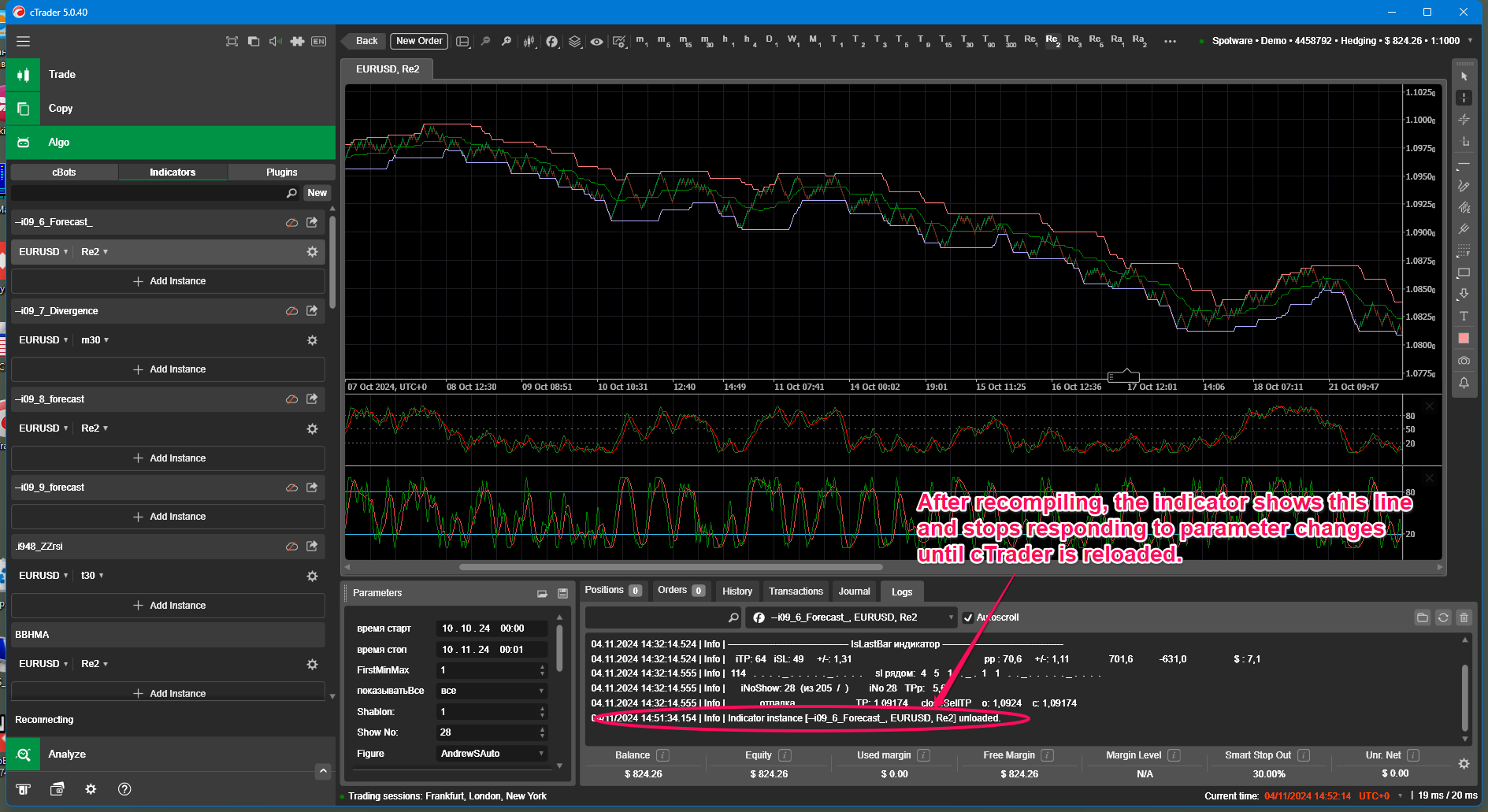Open the Copy section

[x=171, y=108]
